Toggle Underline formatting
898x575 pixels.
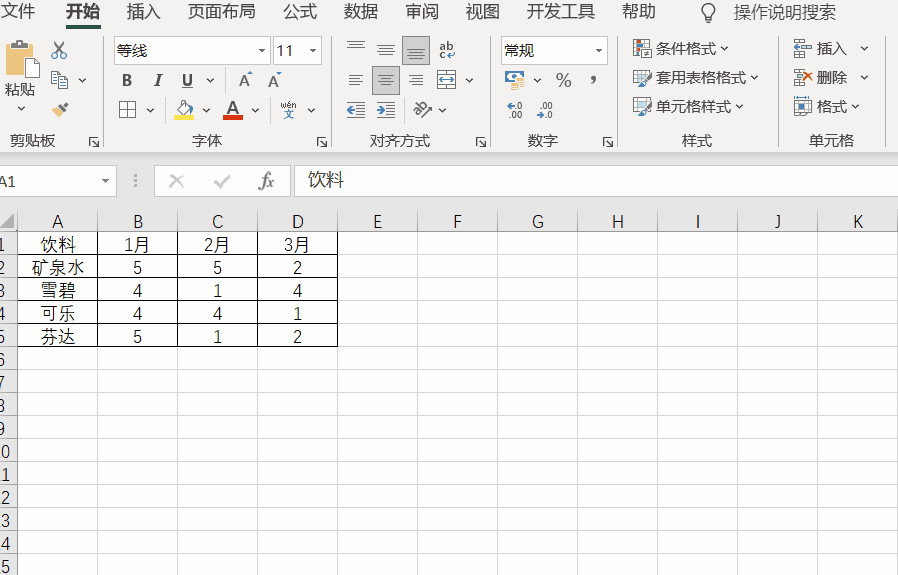click(x=187, y=81)
